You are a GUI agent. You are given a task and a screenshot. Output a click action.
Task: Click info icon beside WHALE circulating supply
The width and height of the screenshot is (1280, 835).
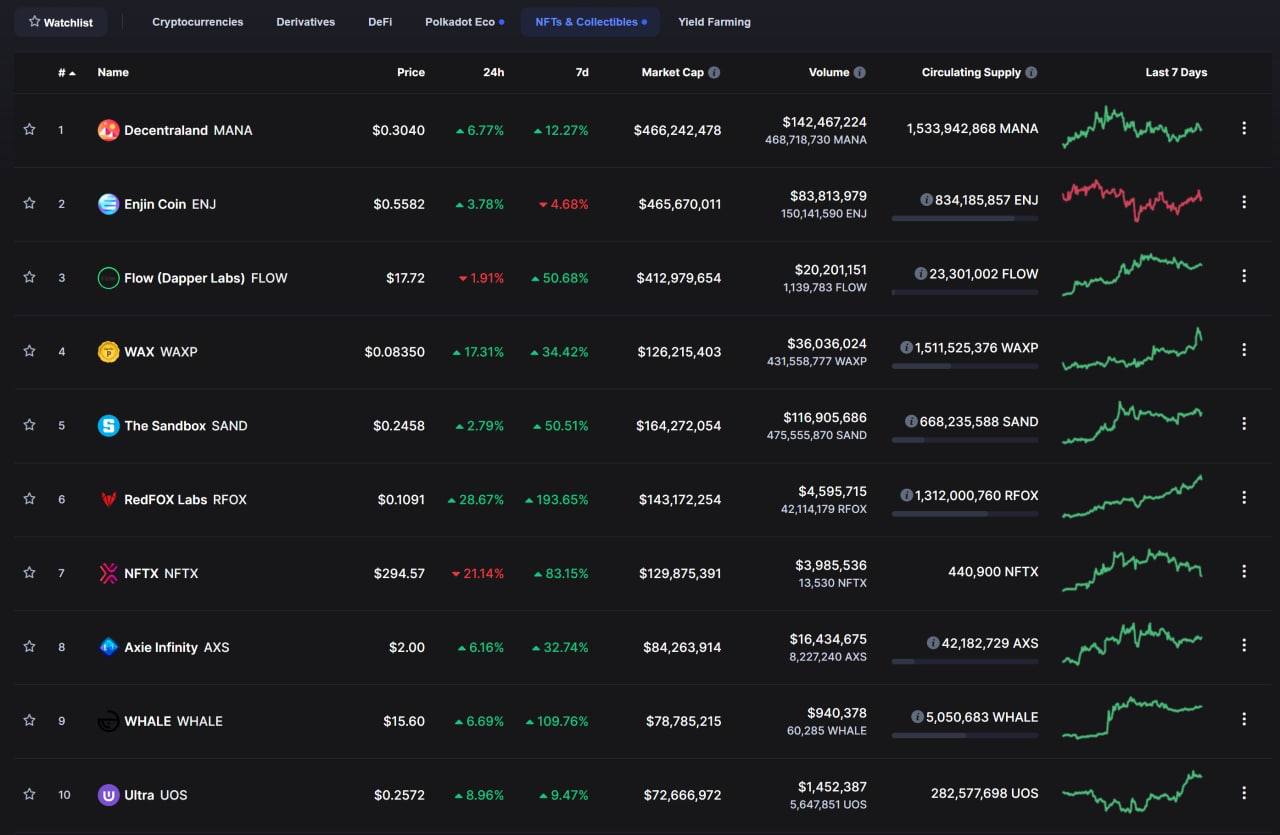pos(917,717)
